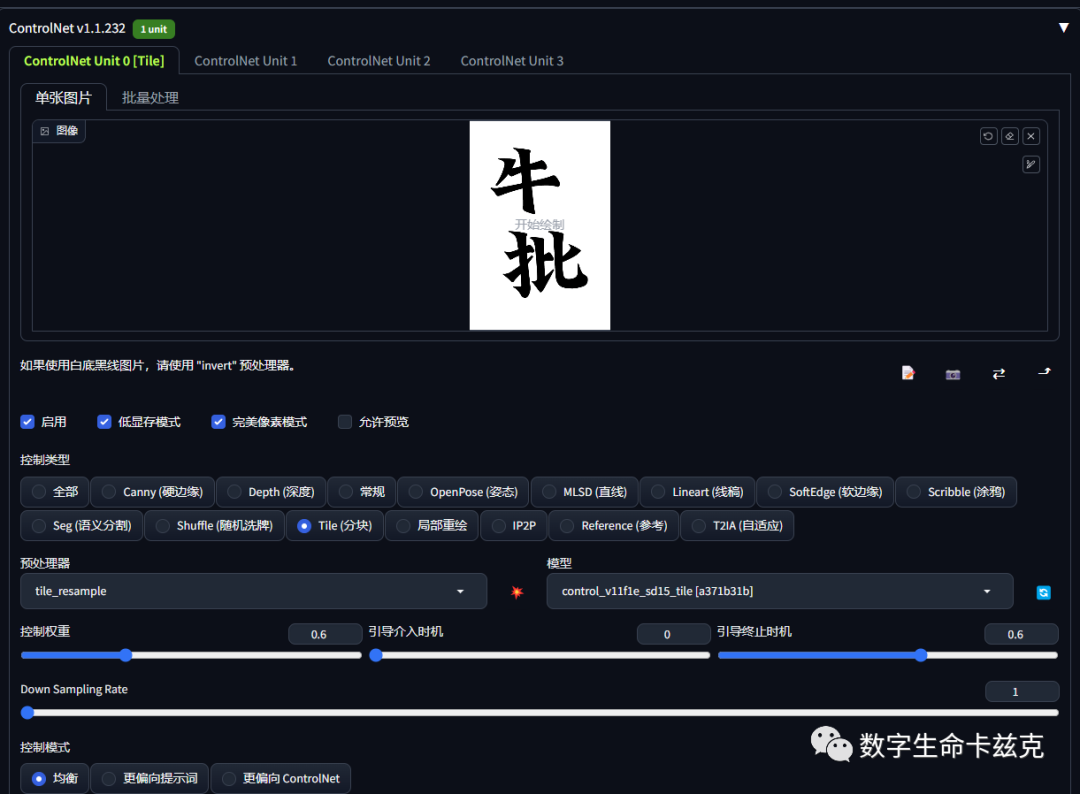
Task: Enable the 允许预览 checkbox
Action: pyautogui.click(x=345, y=422)
